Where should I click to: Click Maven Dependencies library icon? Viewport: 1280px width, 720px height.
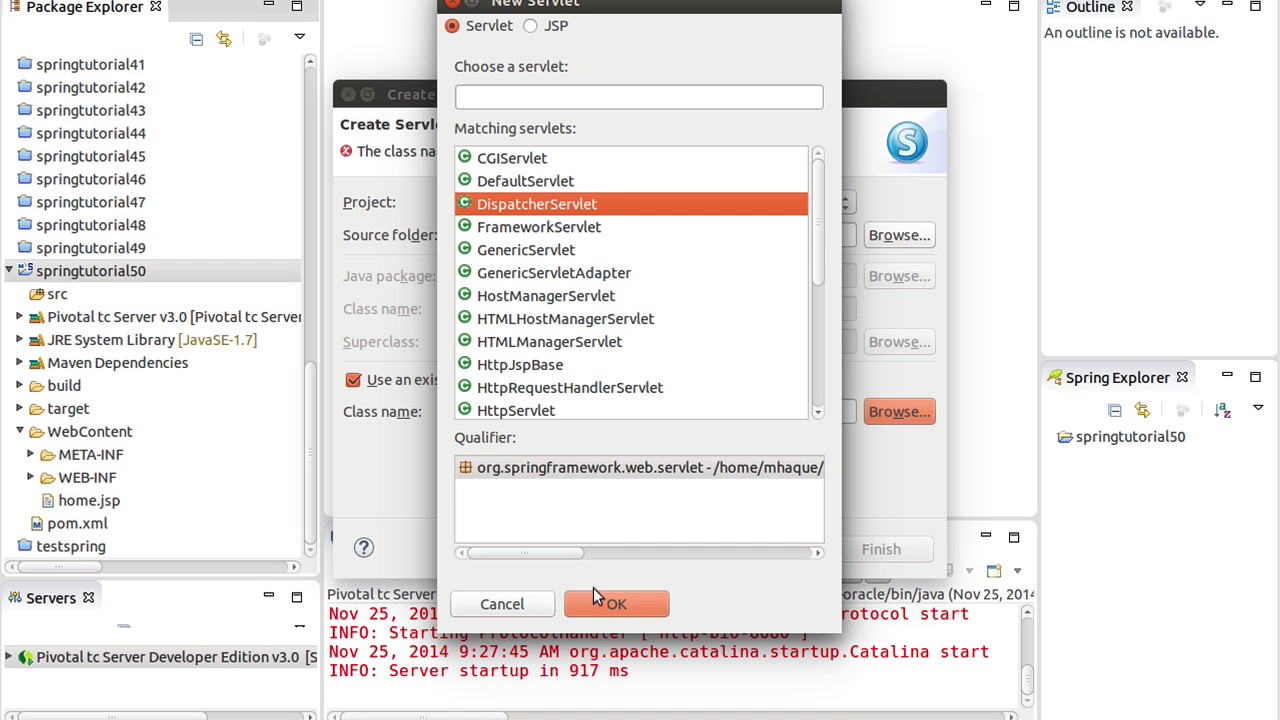[36, 363]
